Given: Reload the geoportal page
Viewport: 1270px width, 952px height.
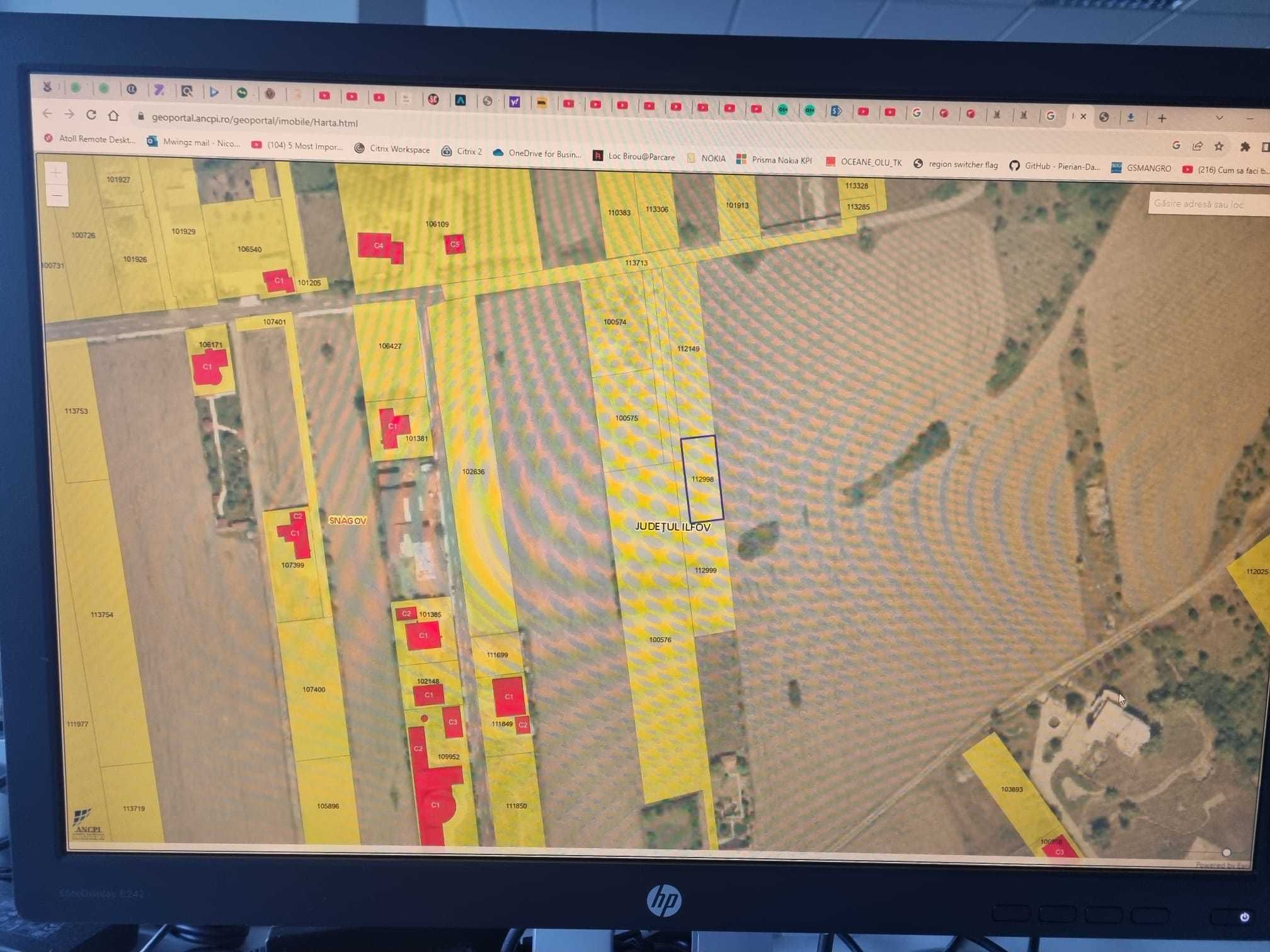Looking at the screenshot, I should pos(91,115).
